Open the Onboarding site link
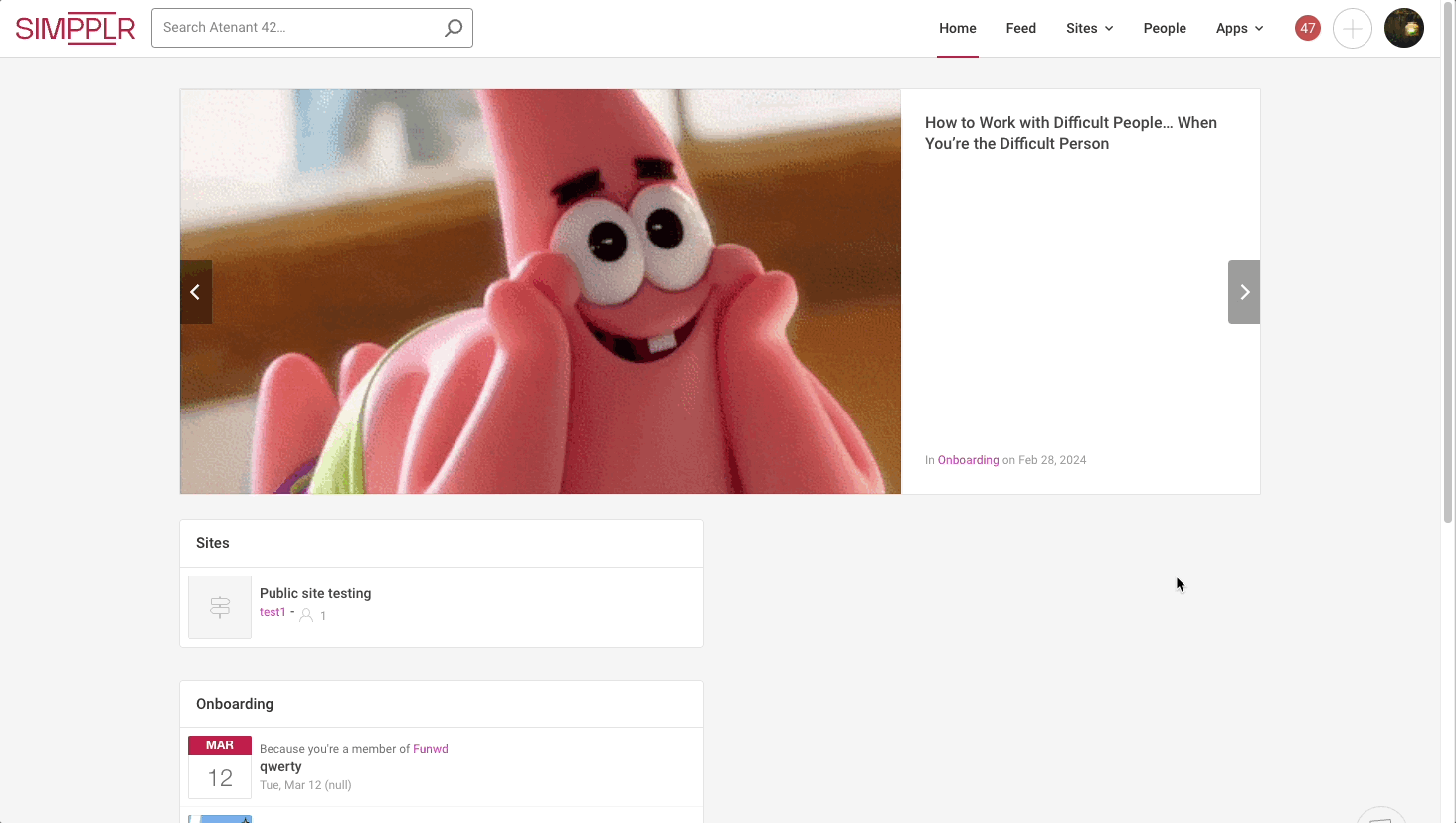1456x823 pixels. pos(967,459)
